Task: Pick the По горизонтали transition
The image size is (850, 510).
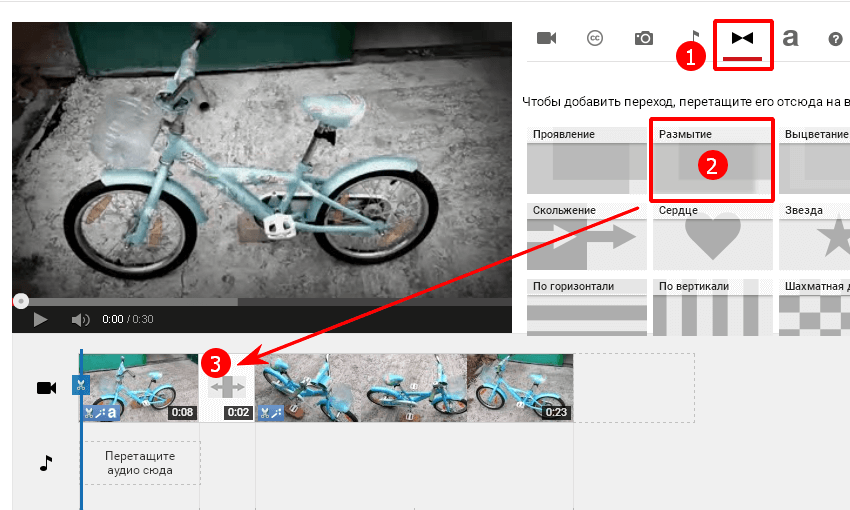Action: coord(587,307)
